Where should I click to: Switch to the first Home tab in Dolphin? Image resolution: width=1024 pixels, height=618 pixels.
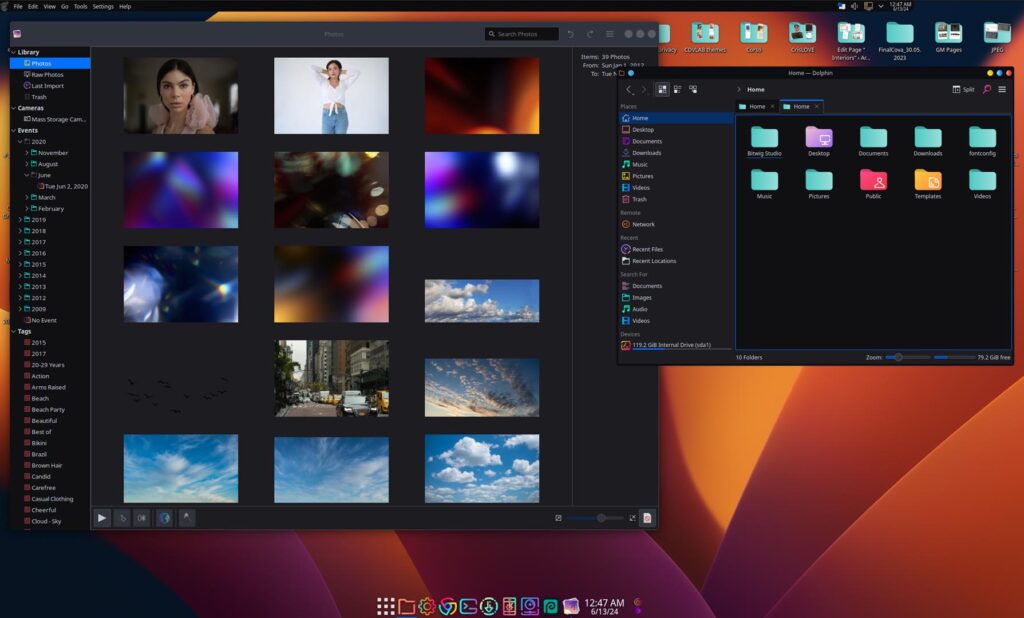[757, 105]
